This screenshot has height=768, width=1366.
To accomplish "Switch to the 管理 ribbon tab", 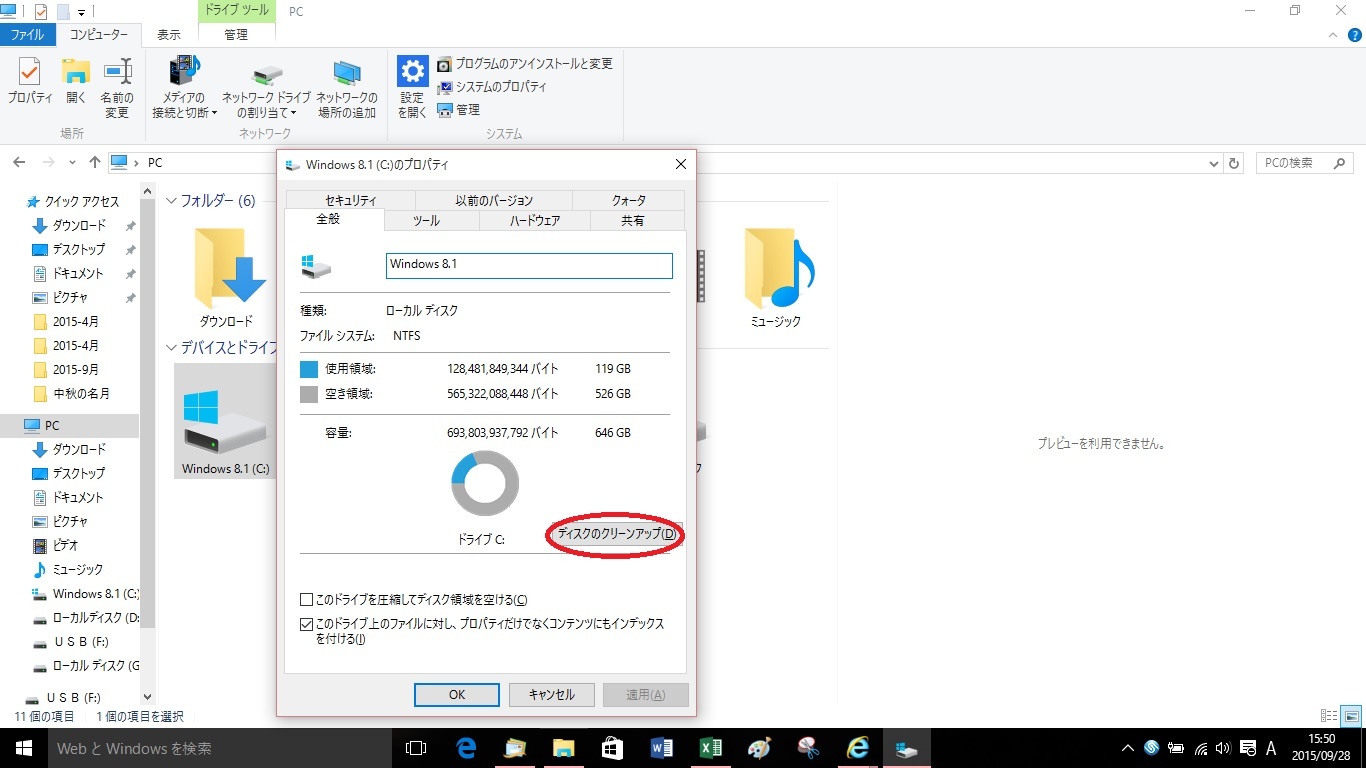I will [236, 35].
